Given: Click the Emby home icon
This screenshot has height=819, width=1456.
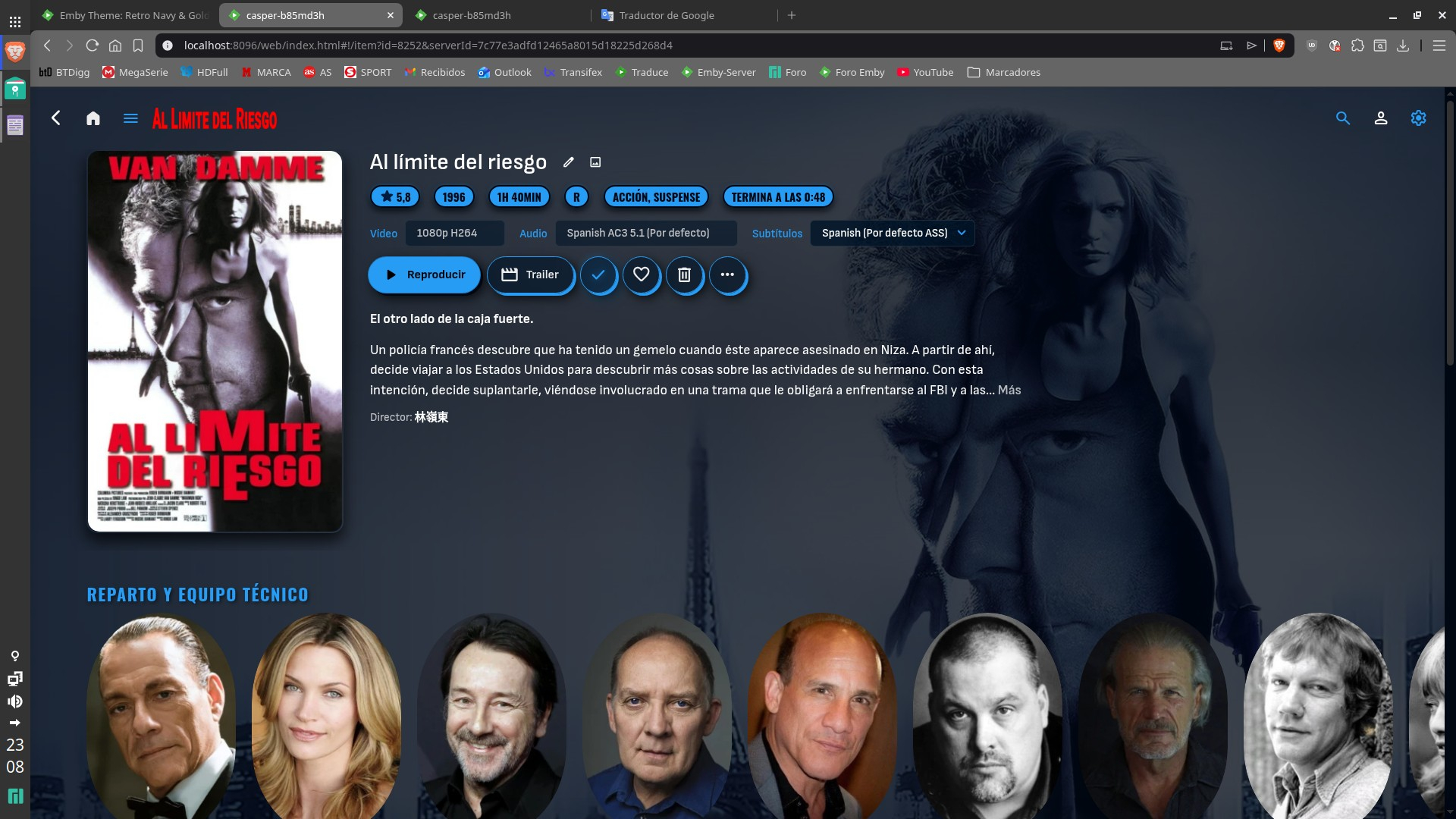Looking at the screenshot, I should 93,118.
